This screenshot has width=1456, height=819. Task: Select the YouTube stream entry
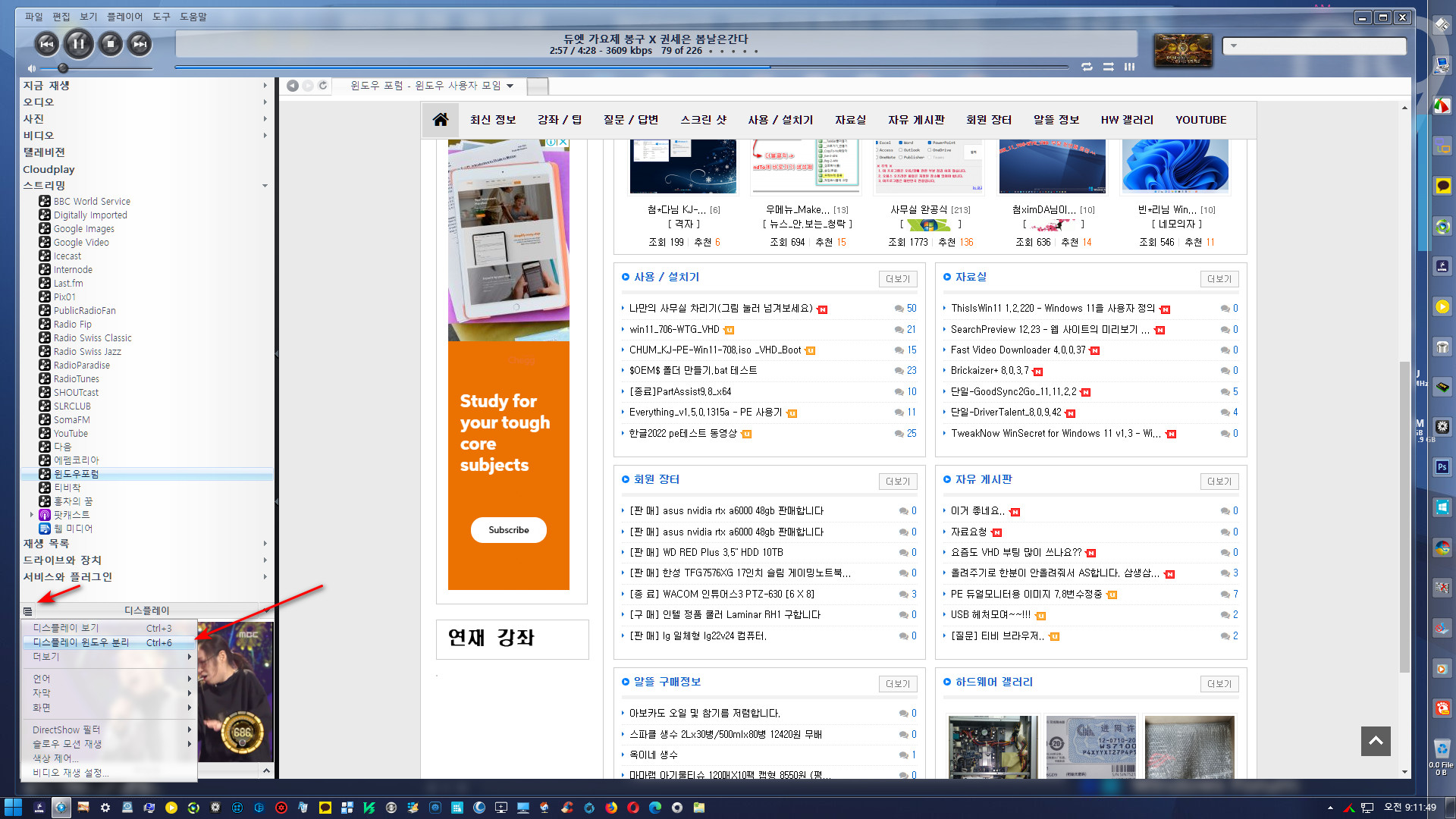70,434
